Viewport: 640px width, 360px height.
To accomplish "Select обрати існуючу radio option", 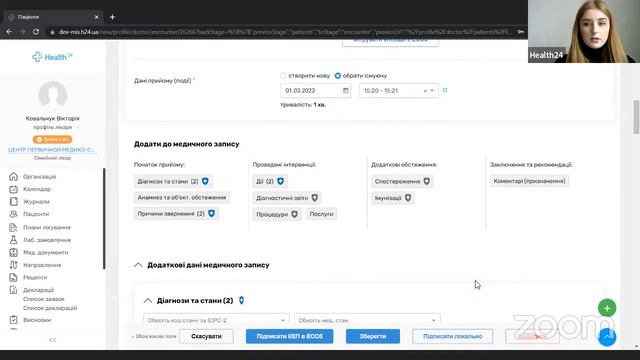I will 338,76.
